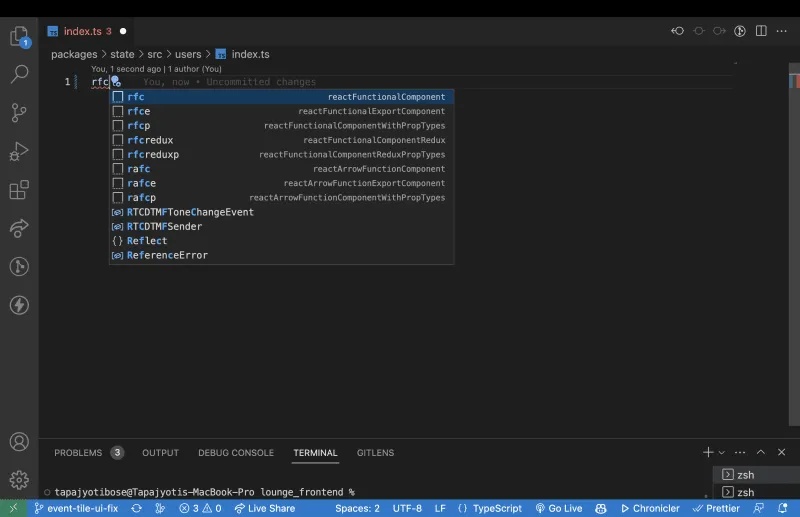This screenshot has height=517, width=800.
Task: Open the Extensions view
Action: [19, 190]
